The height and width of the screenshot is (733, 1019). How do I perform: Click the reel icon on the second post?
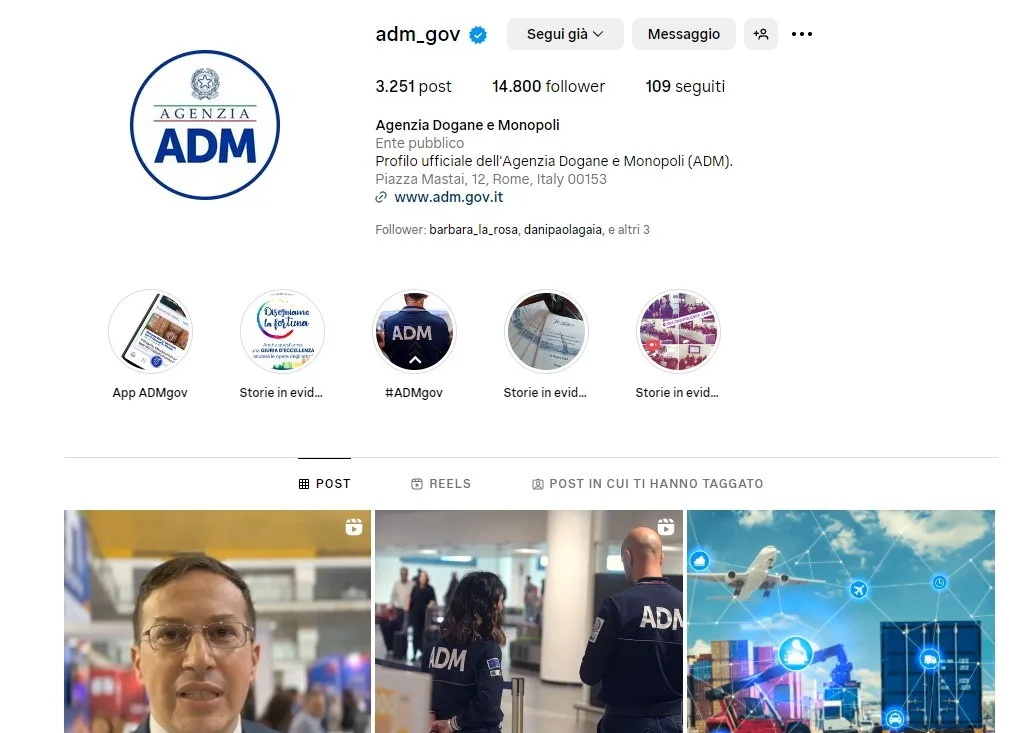(x=665, y=527)
